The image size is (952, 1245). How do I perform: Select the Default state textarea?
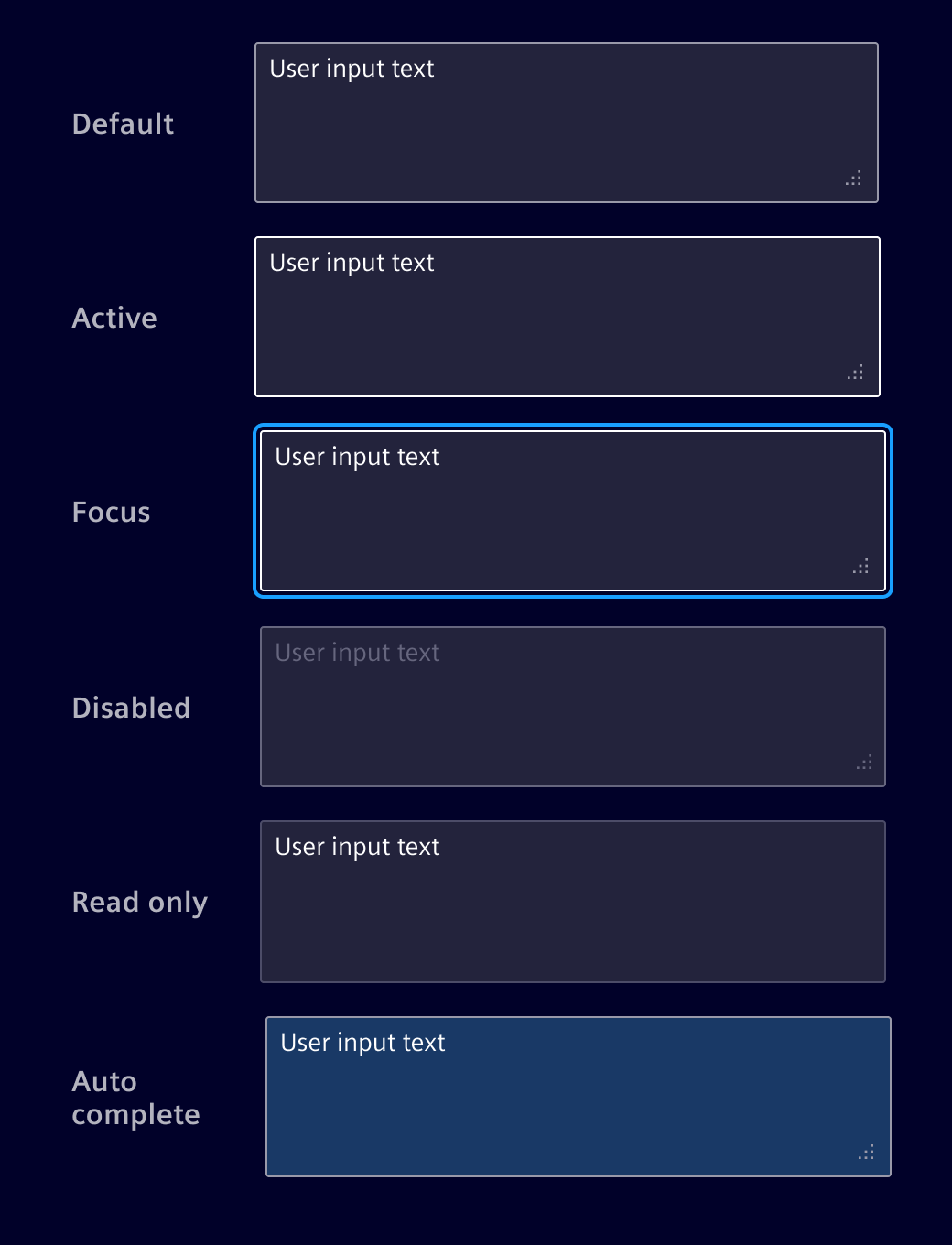click(x=566, y=122)
